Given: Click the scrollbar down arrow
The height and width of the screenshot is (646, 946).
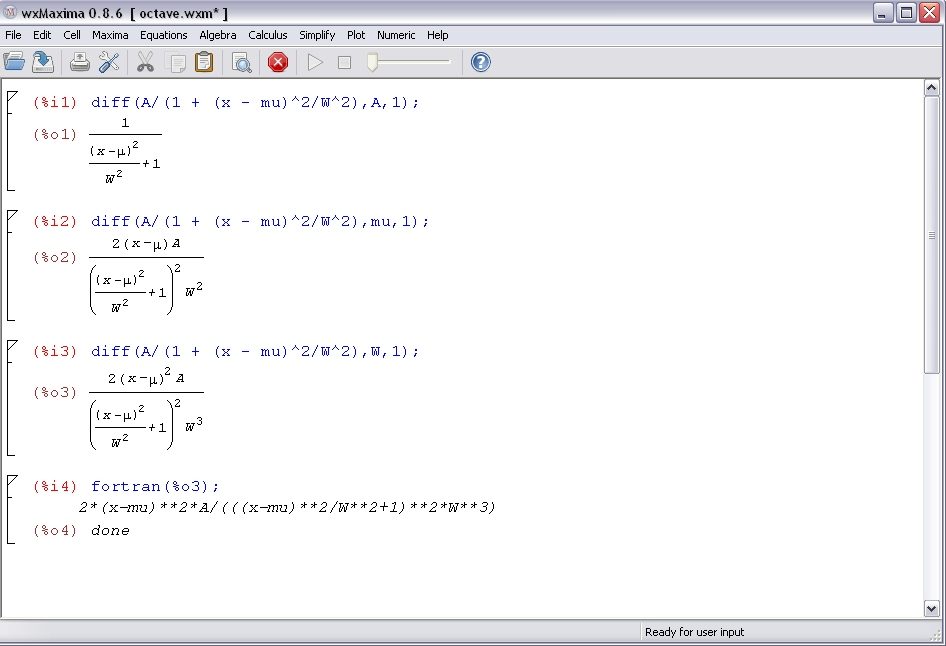Looking at the screenshot, I should pyautogui.click(x=931, y=609).
